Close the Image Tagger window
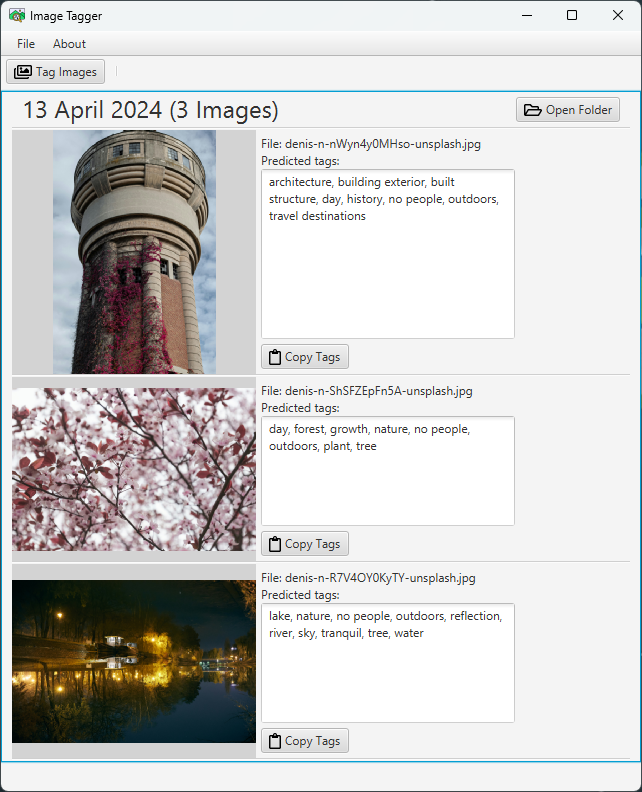The width and height of the screenshot is (642, 792). click(x=617, y=16)
